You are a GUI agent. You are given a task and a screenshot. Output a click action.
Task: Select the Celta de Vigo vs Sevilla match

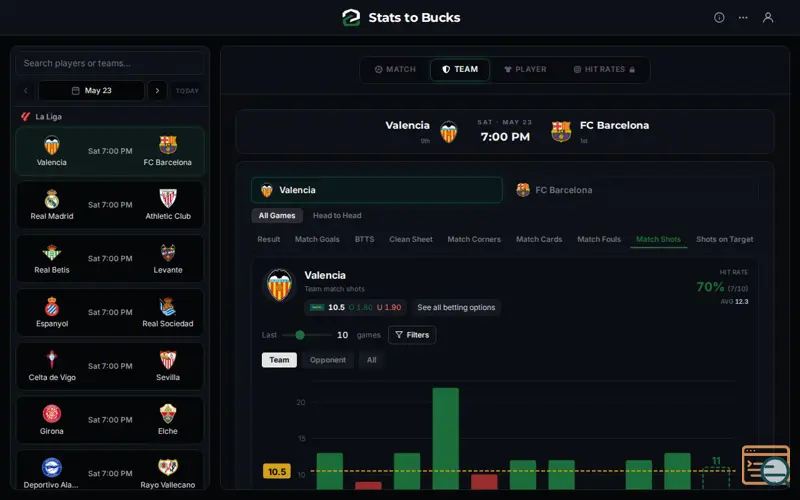110,366
